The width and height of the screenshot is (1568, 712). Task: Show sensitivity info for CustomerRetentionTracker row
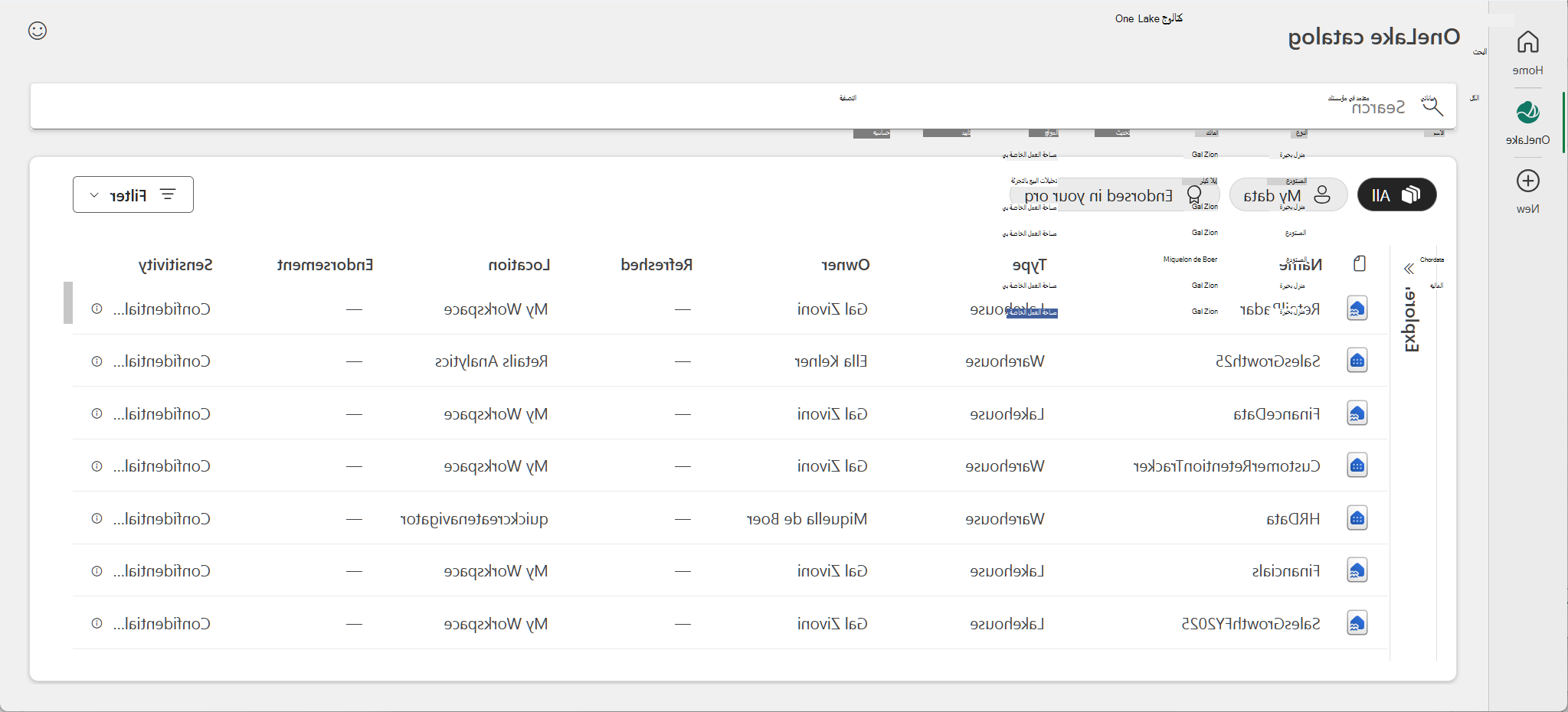(x=97, y=466)
